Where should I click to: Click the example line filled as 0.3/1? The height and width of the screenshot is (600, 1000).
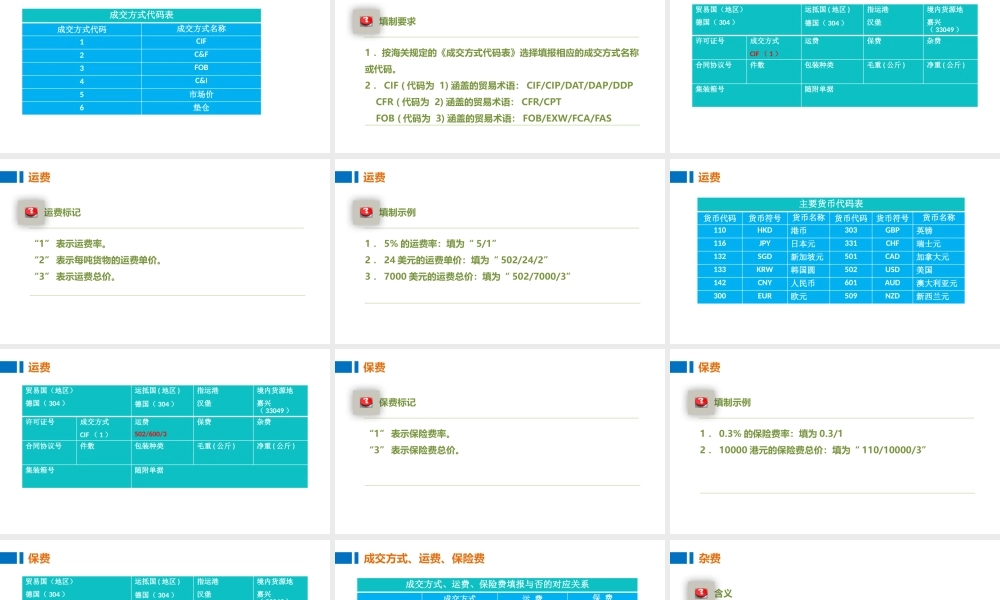(x=771, y=434)
